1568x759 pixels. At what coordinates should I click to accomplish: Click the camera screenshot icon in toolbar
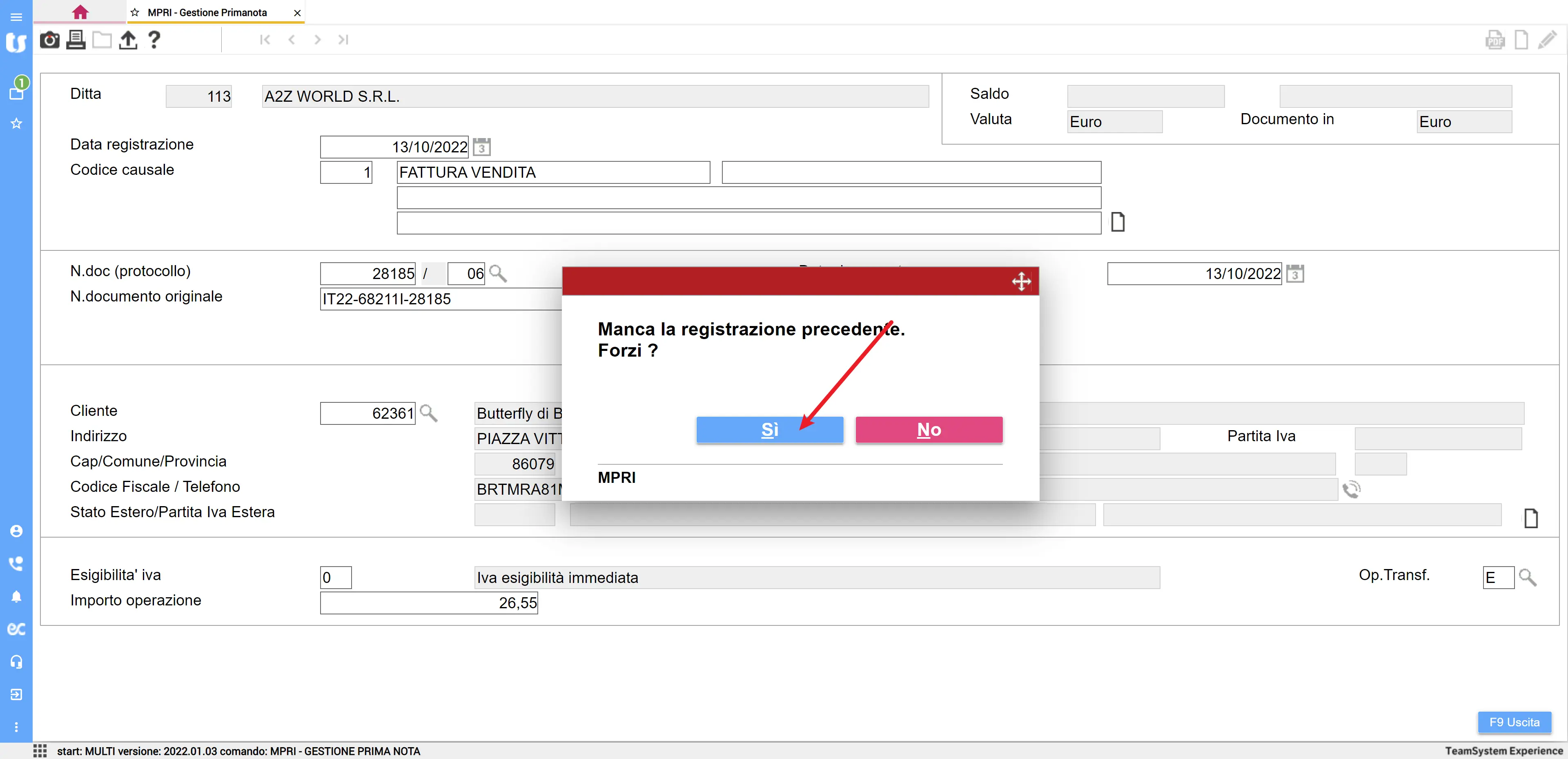tap(49, 40)
